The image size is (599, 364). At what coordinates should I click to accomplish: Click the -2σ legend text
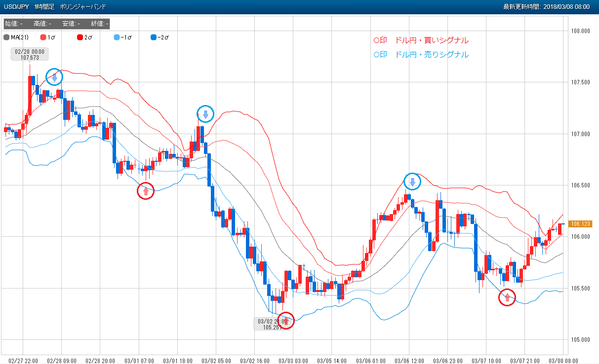tap(163, 37)
